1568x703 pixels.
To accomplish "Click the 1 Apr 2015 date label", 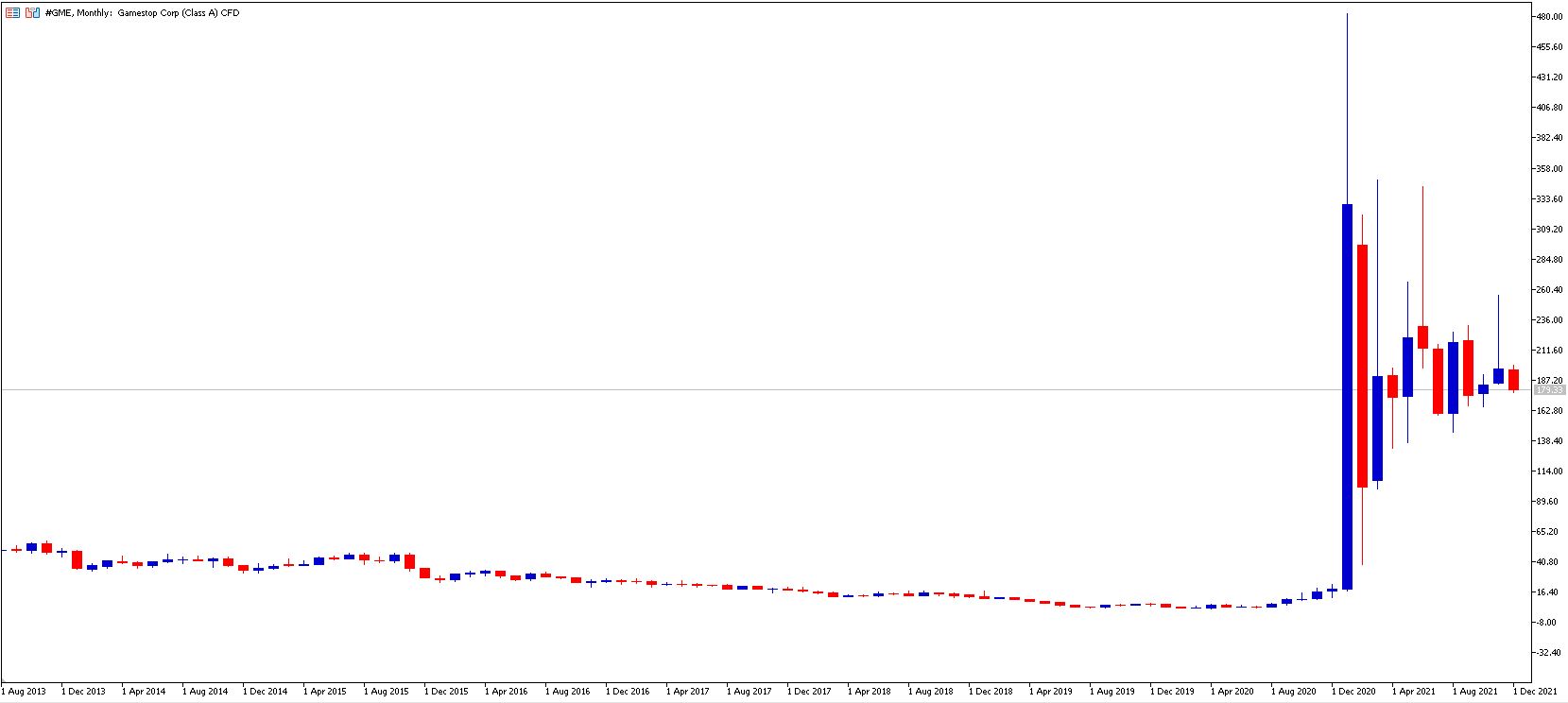I will coord(327,692).
